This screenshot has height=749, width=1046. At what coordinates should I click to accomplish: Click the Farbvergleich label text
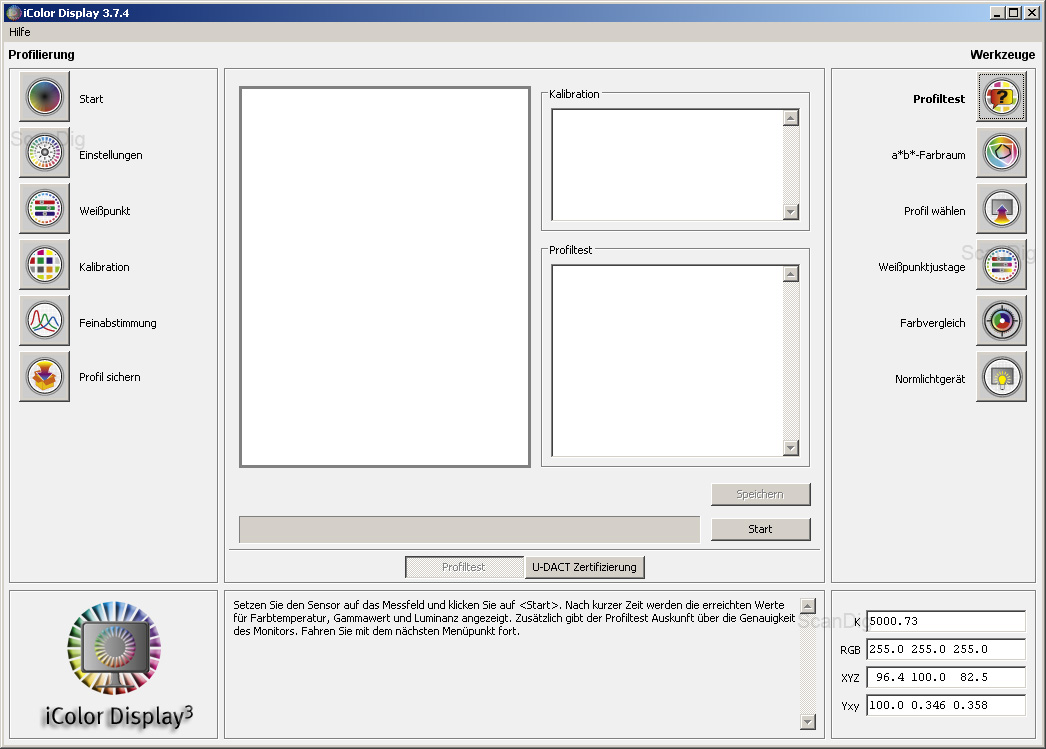[933, 323]
